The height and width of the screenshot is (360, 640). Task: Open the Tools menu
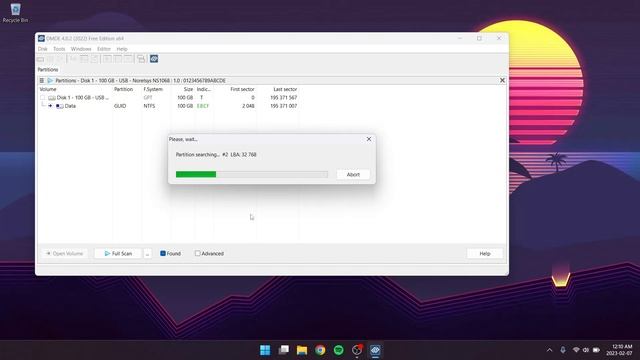pyautogui.click(x=59, y=49)
